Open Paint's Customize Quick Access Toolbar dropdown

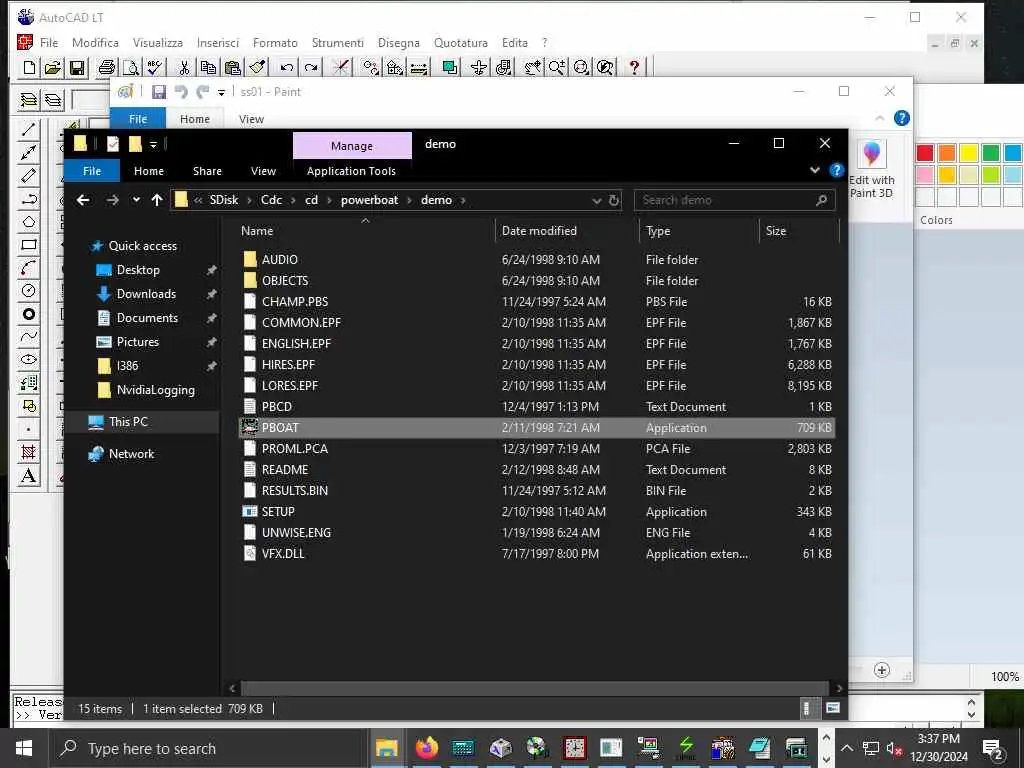coord(221,92)
